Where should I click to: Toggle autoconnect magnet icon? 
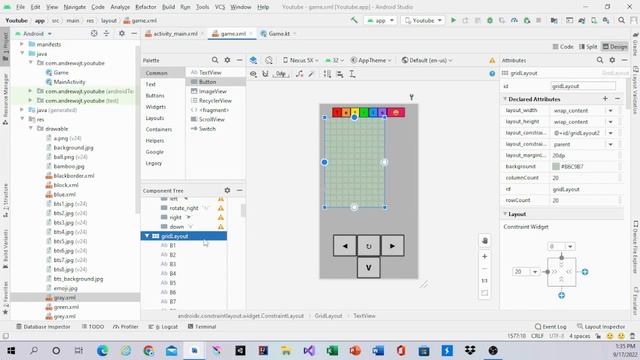265,74
